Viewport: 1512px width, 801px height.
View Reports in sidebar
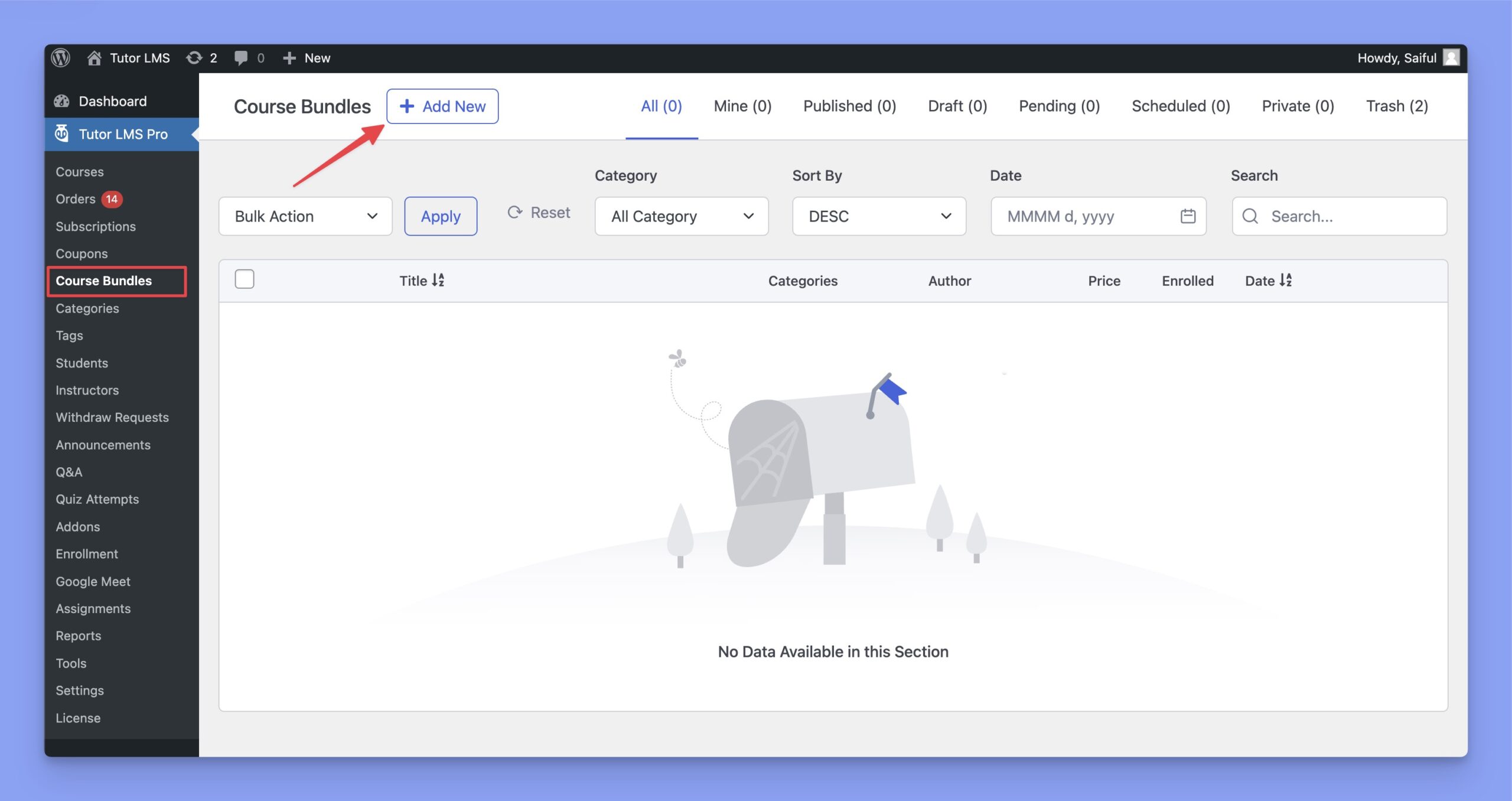point(78,636)
